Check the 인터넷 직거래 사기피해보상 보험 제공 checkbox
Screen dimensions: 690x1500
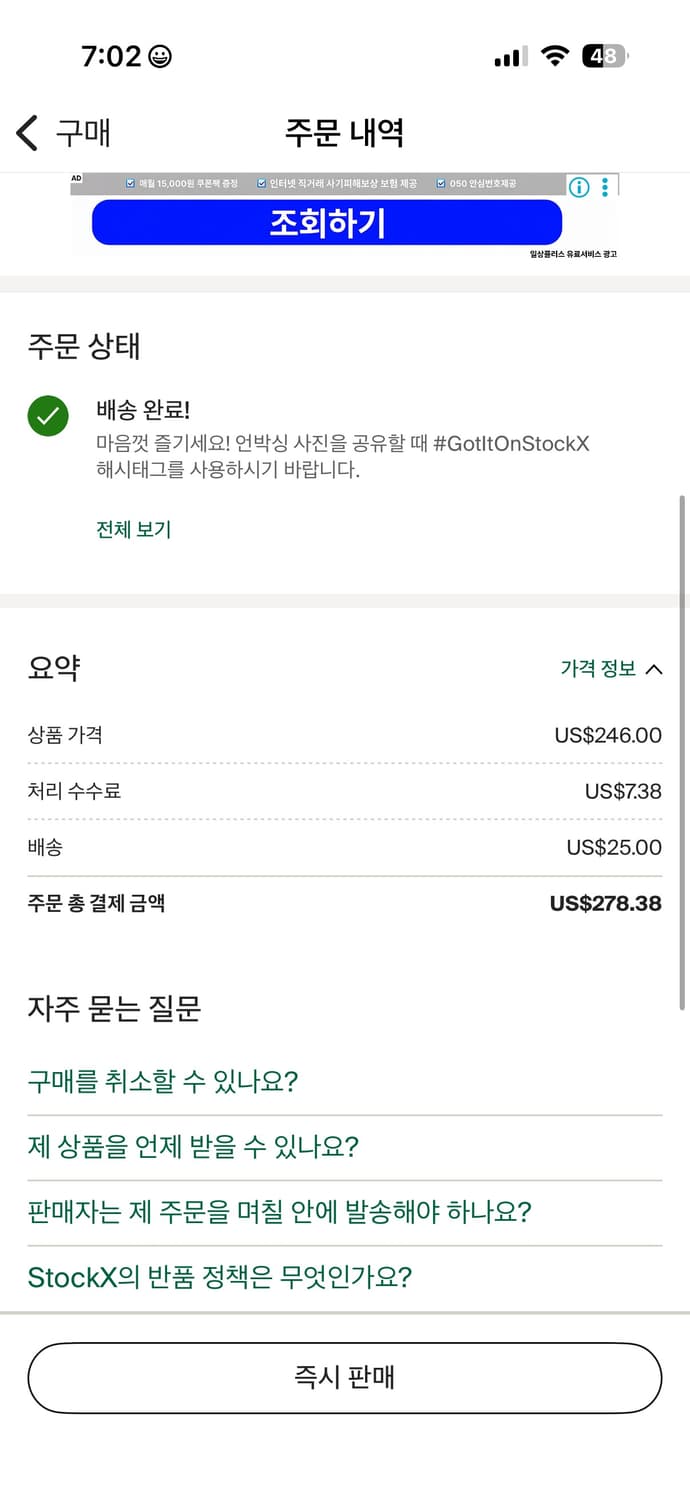coord(258,183)
